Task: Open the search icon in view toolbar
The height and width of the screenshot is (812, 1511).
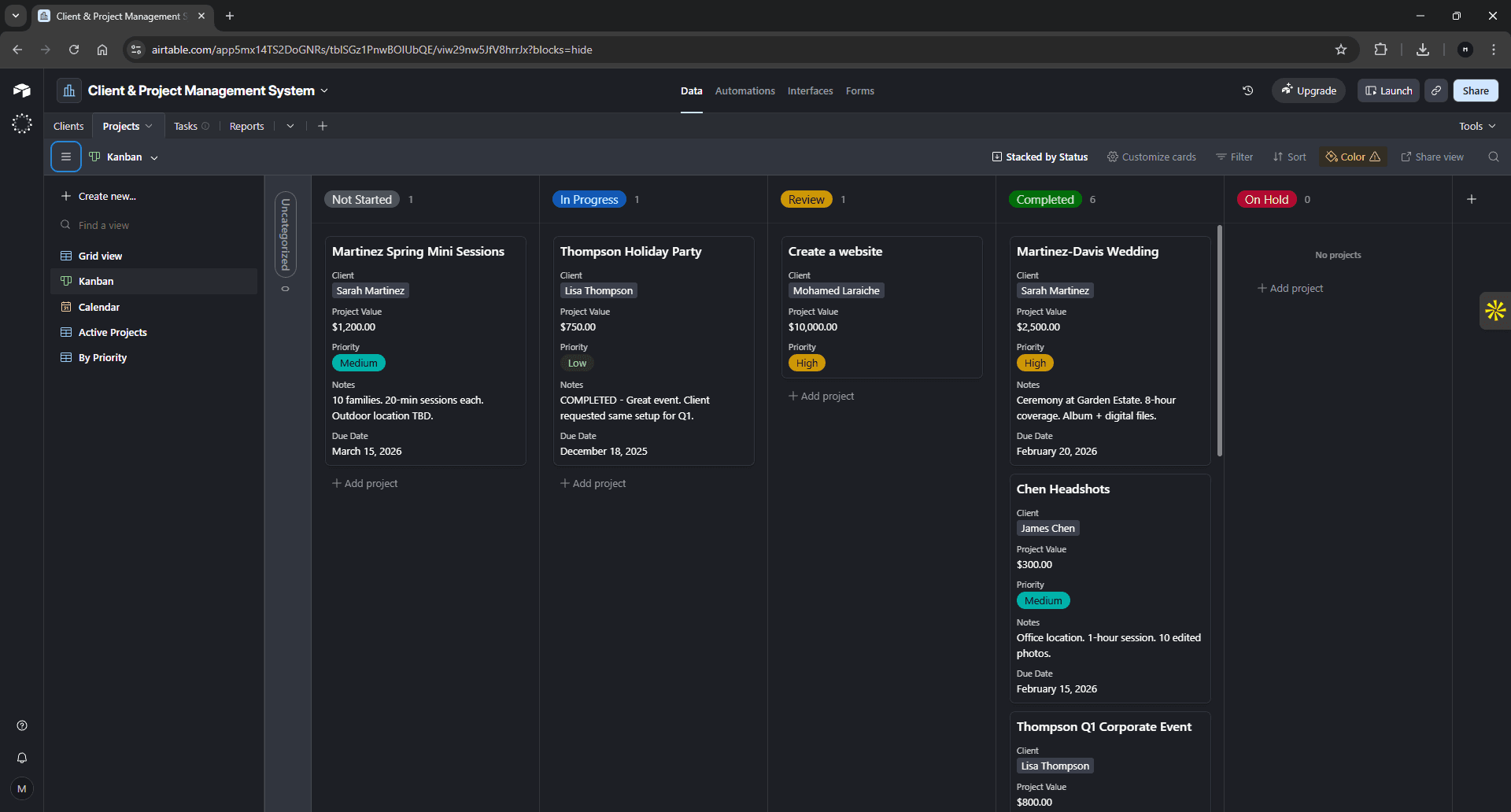Action: [x=1494, y=157]
